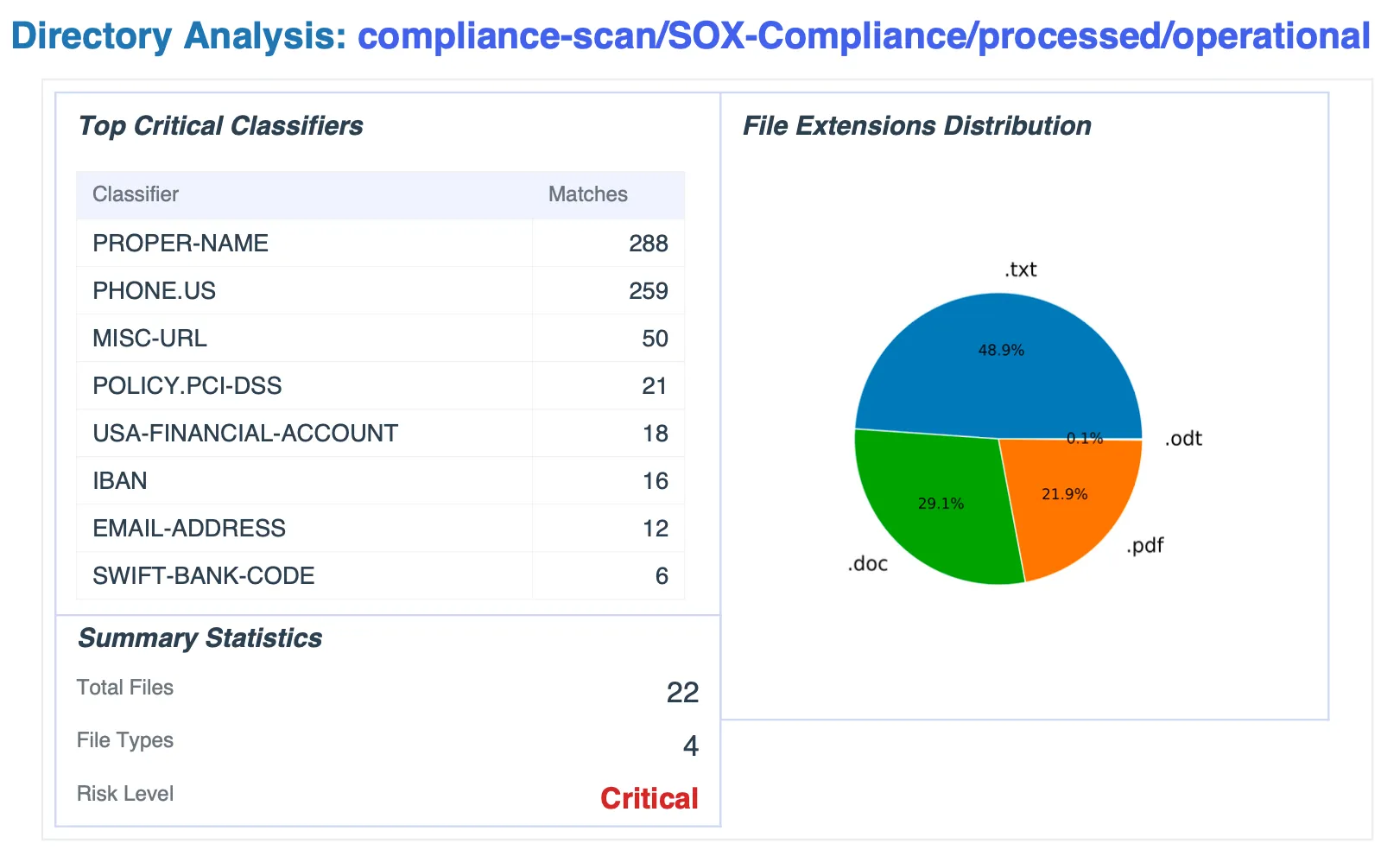Sort by the Classifier column header
Image resolution: width=1400 pixels, height=850 pixels.
click(136, 194)
